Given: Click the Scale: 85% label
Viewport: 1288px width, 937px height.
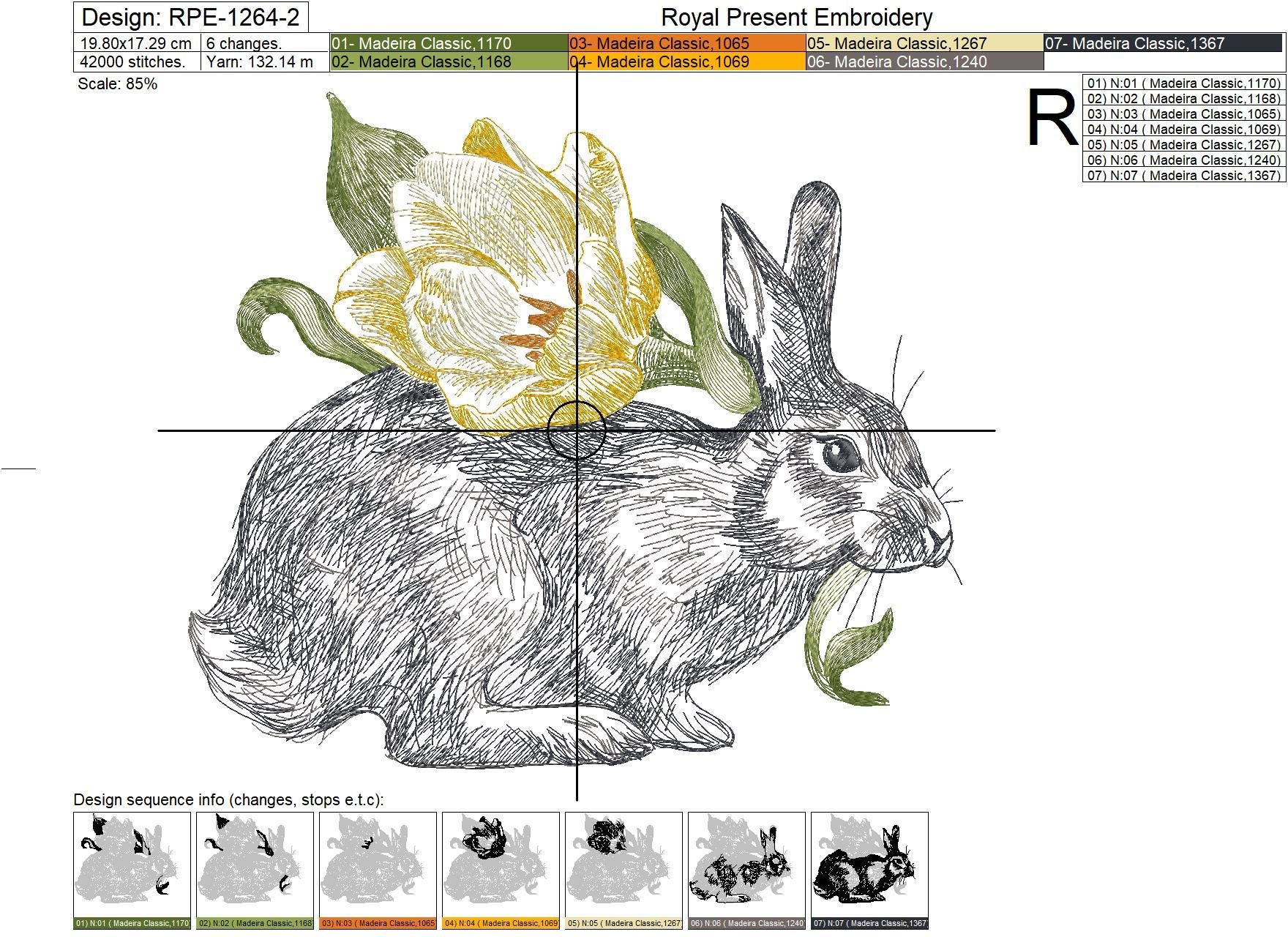Looking at the screenshot, I should [x=119, y=86].
